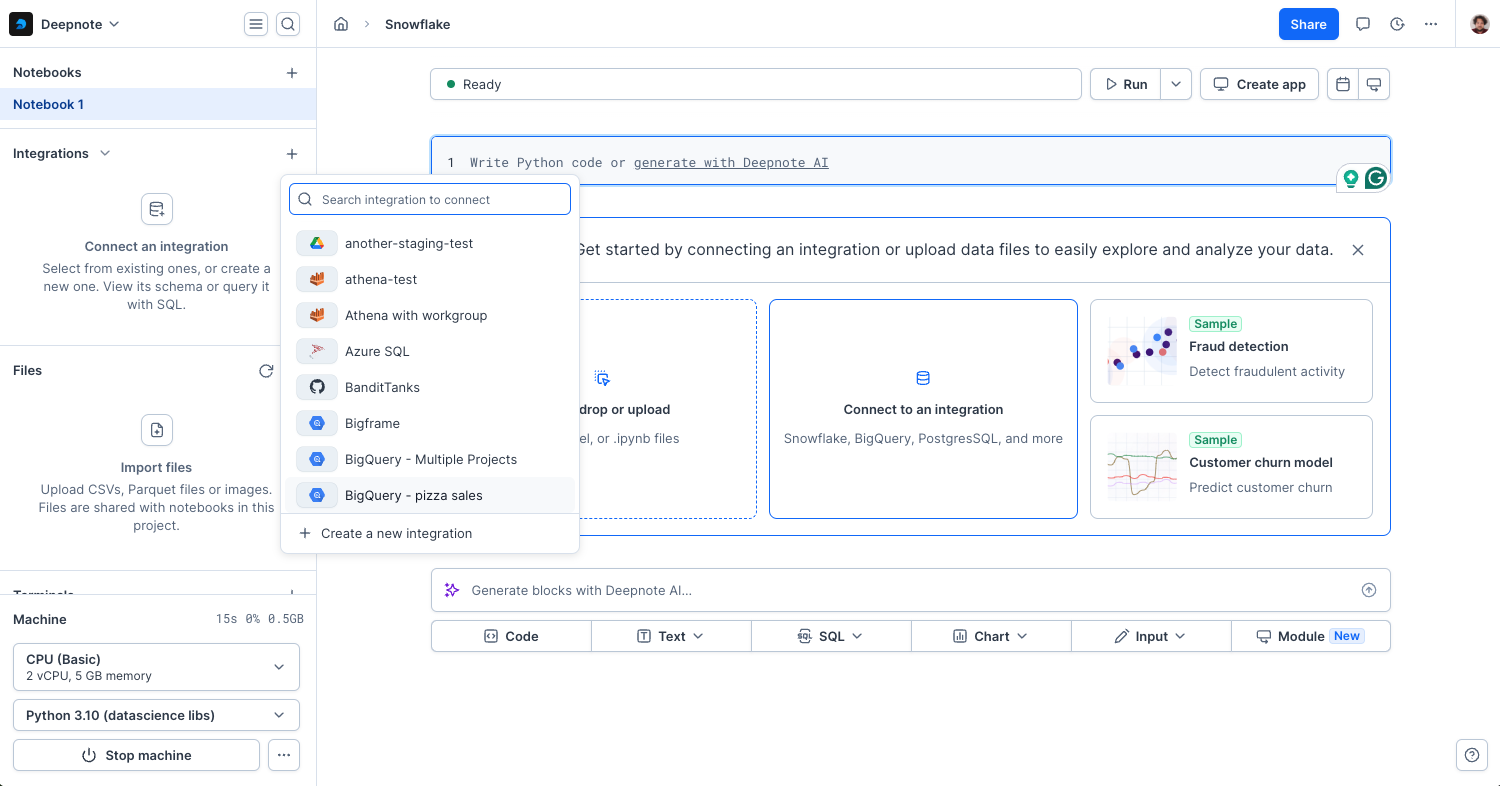Add an integration with the plus icon
1500x786 pixels.
pos(292,153)
